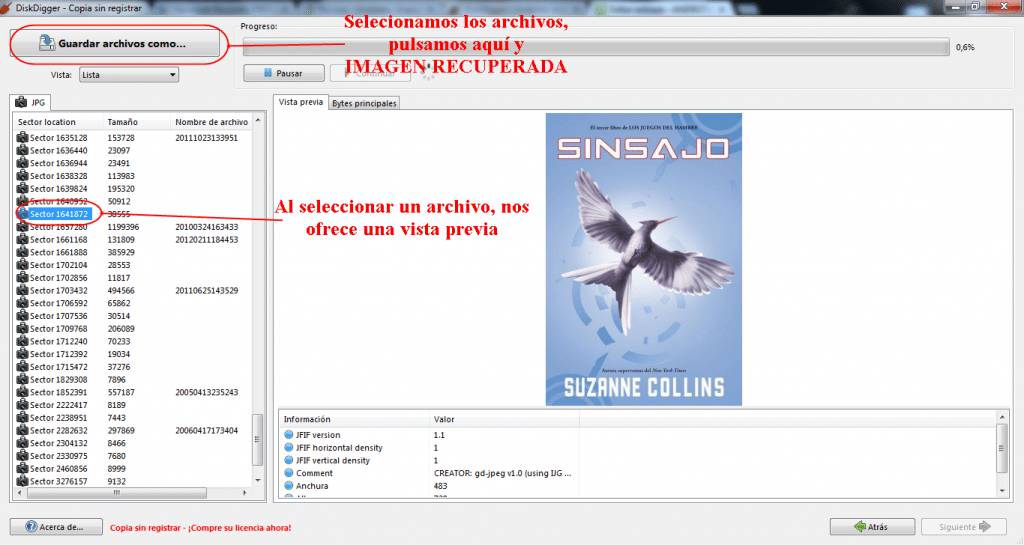Screen dimensions: 1024x545
Task: Click the camera icon on JPG tab
Action: [21, 102]
